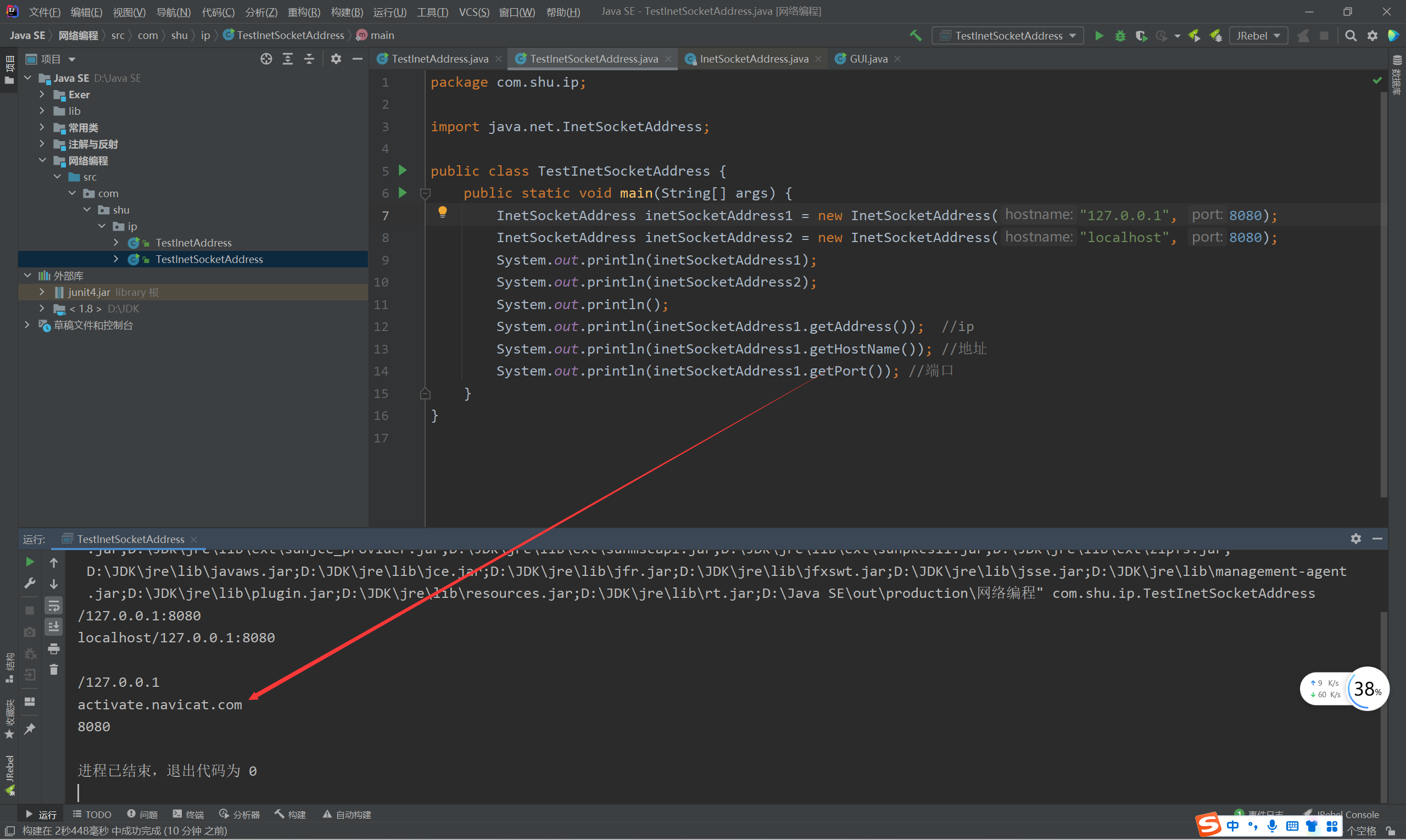Click scroll up arrow in run panel
The height and width of the screenshot is (840, 1406).
(x=54, y=562)
